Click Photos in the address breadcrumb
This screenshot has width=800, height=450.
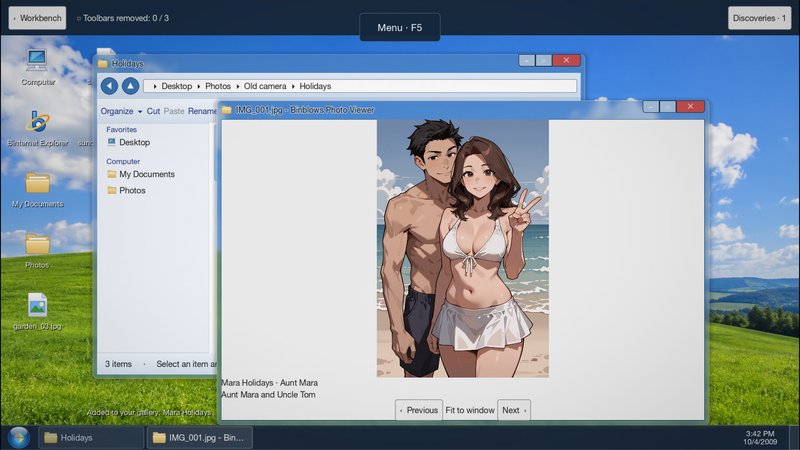pos(218,86)
